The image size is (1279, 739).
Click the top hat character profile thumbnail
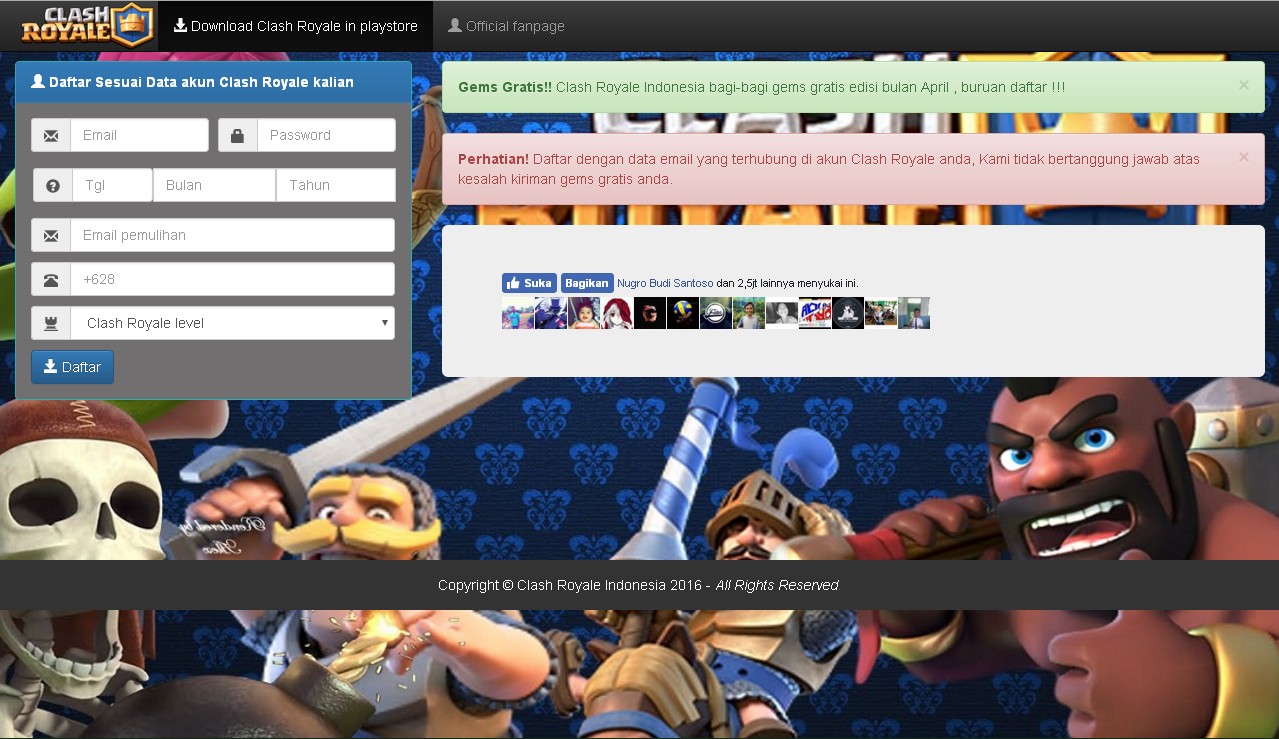click(551, 313)
